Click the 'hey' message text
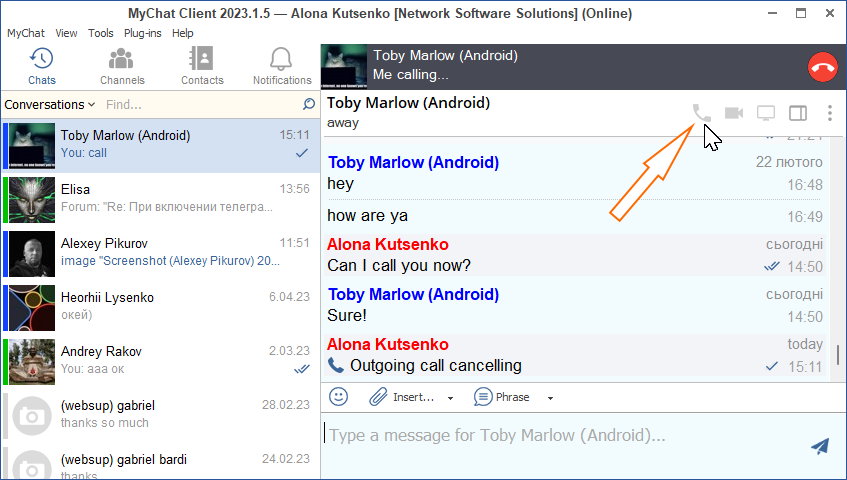Viewport: 847px width, 480px height. (x=340, y=184)
